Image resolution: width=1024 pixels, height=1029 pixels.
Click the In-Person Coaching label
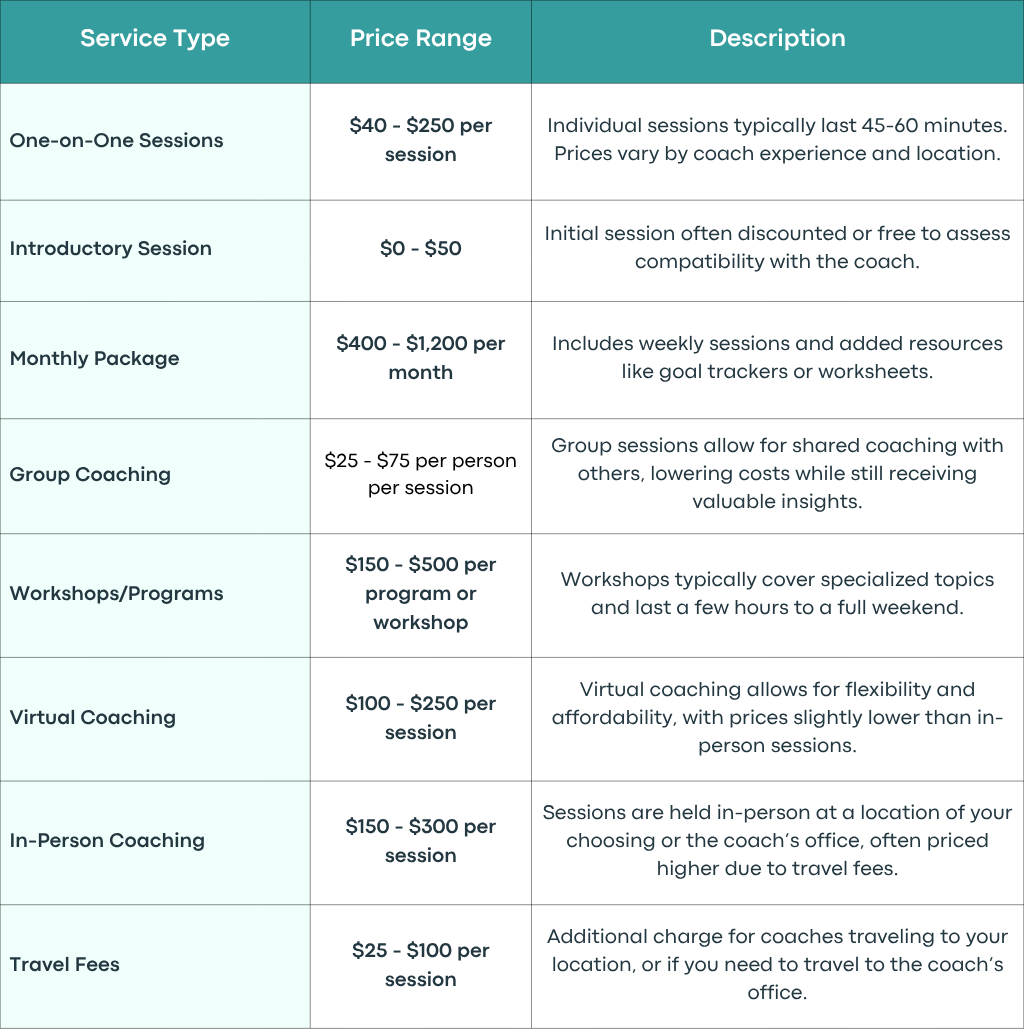(x=107, y=841)
